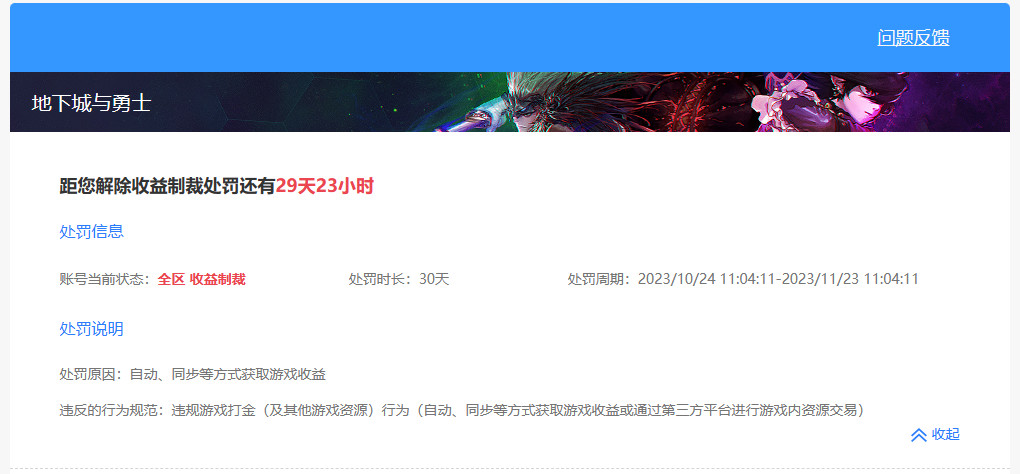Click the 处罚时长 label
Image resolution: width=1020 pixels, height=474 pixels.
(380, 279)
